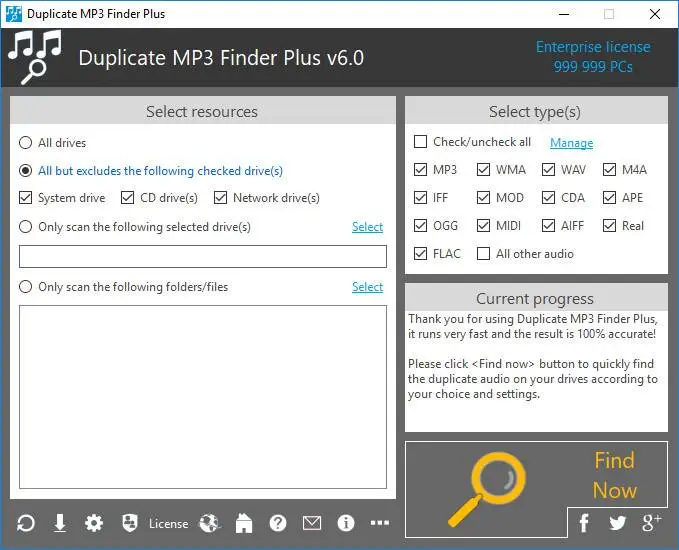The image size is (679, 550).
Task: Uncheck the CD drive(s) checkbox
Action: (127, 197)
